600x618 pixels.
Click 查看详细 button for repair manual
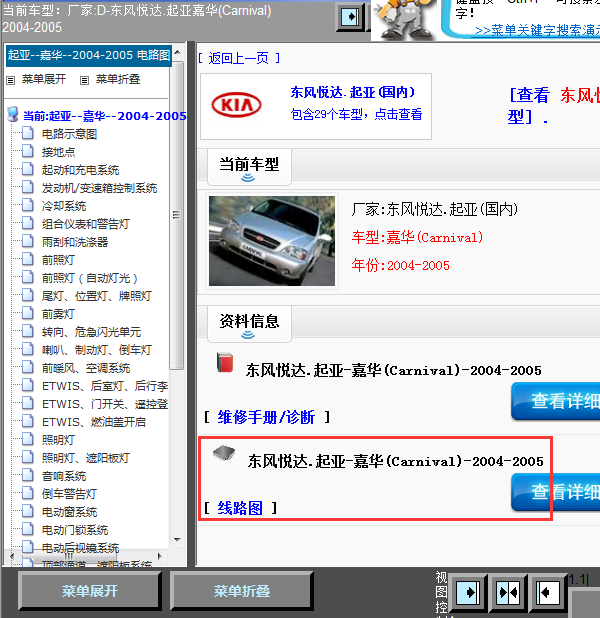[x=556, y=401]
